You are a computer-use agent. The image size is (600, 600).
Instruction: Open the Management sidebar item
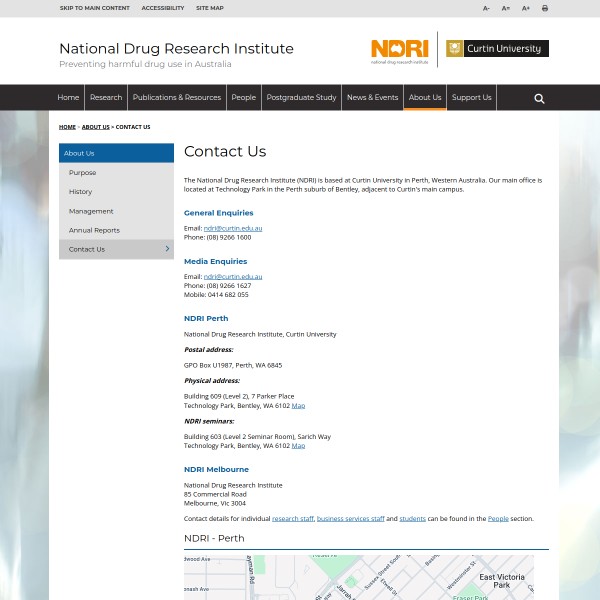[91, 211]
